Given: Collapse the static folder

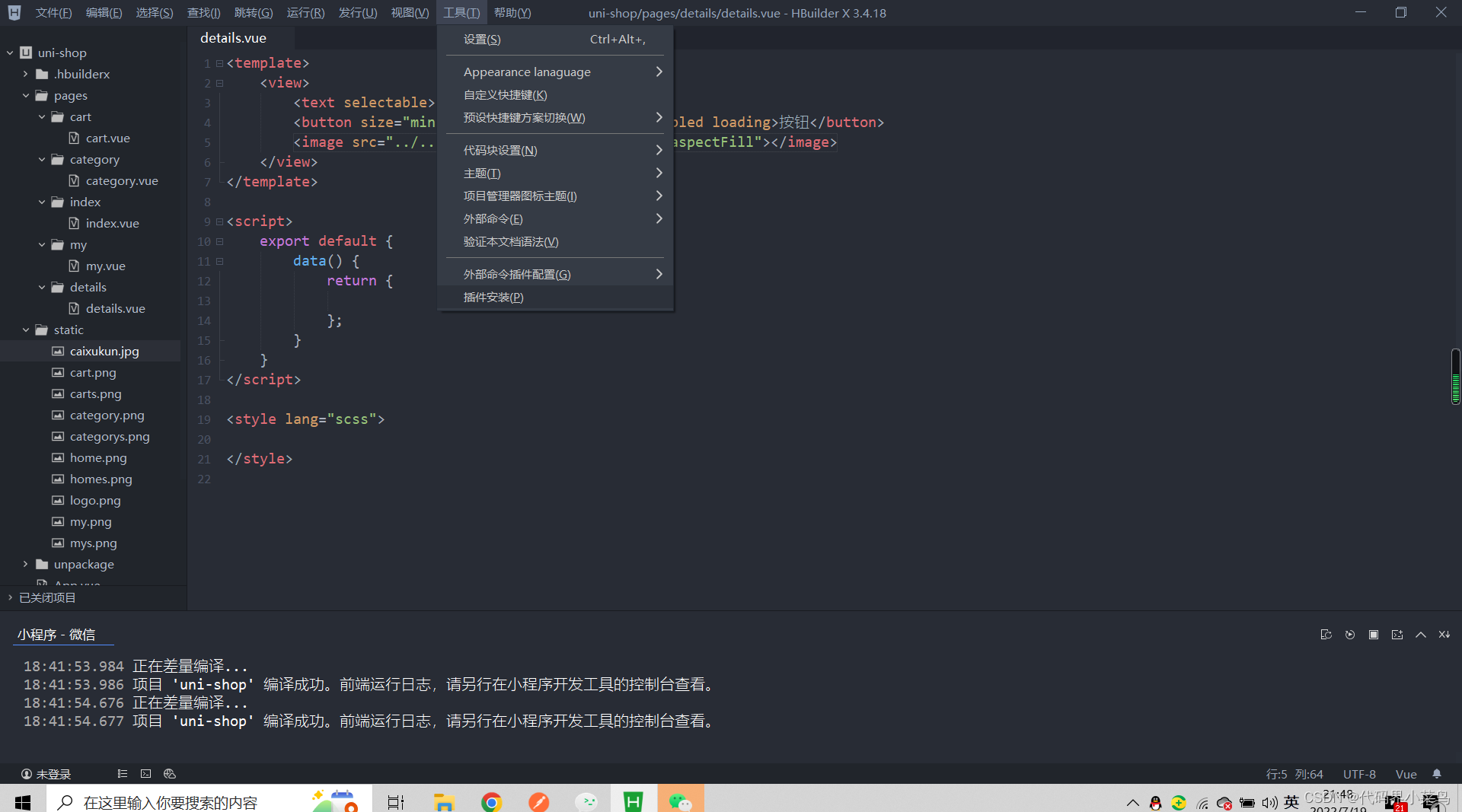Looking at the screenshot, I should click(x=25, y=330).
